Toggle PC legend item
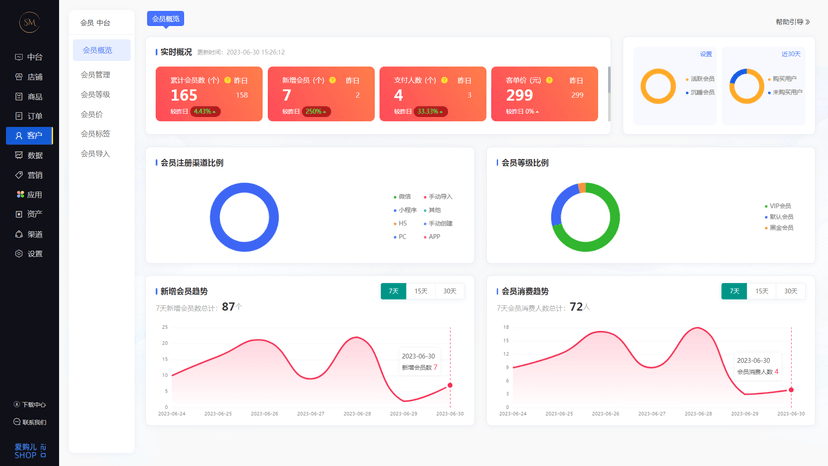This screenshot has width=828, height=466. click(400, 237)
